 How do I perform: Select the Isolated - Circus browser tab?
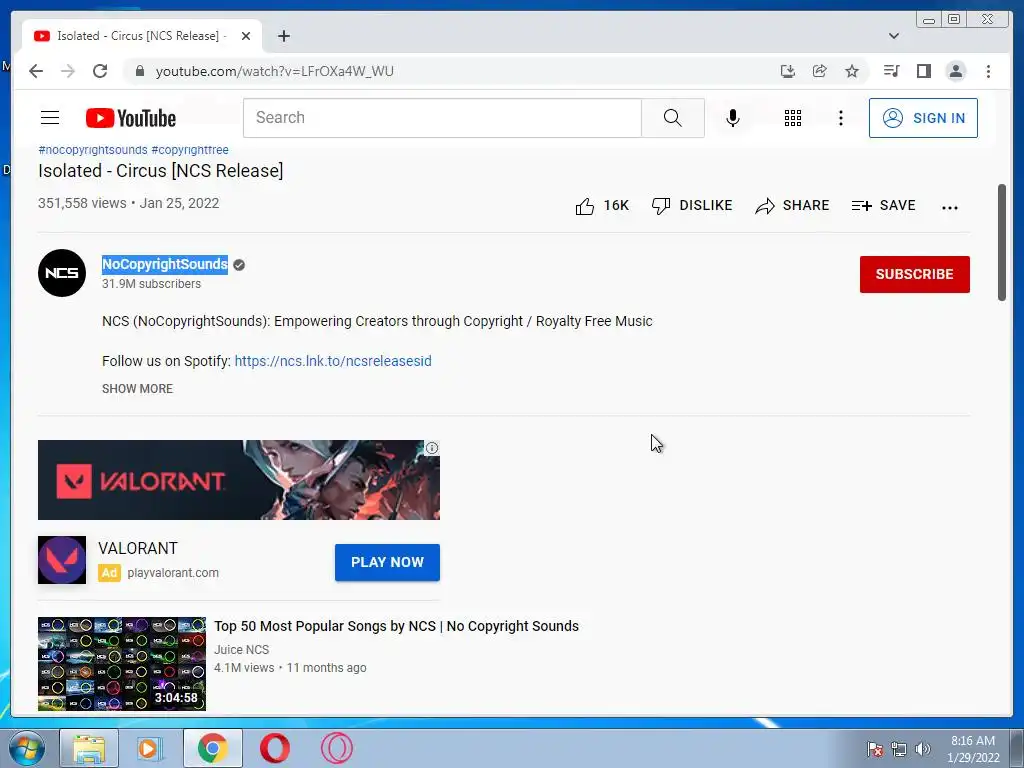click(140, 36)
